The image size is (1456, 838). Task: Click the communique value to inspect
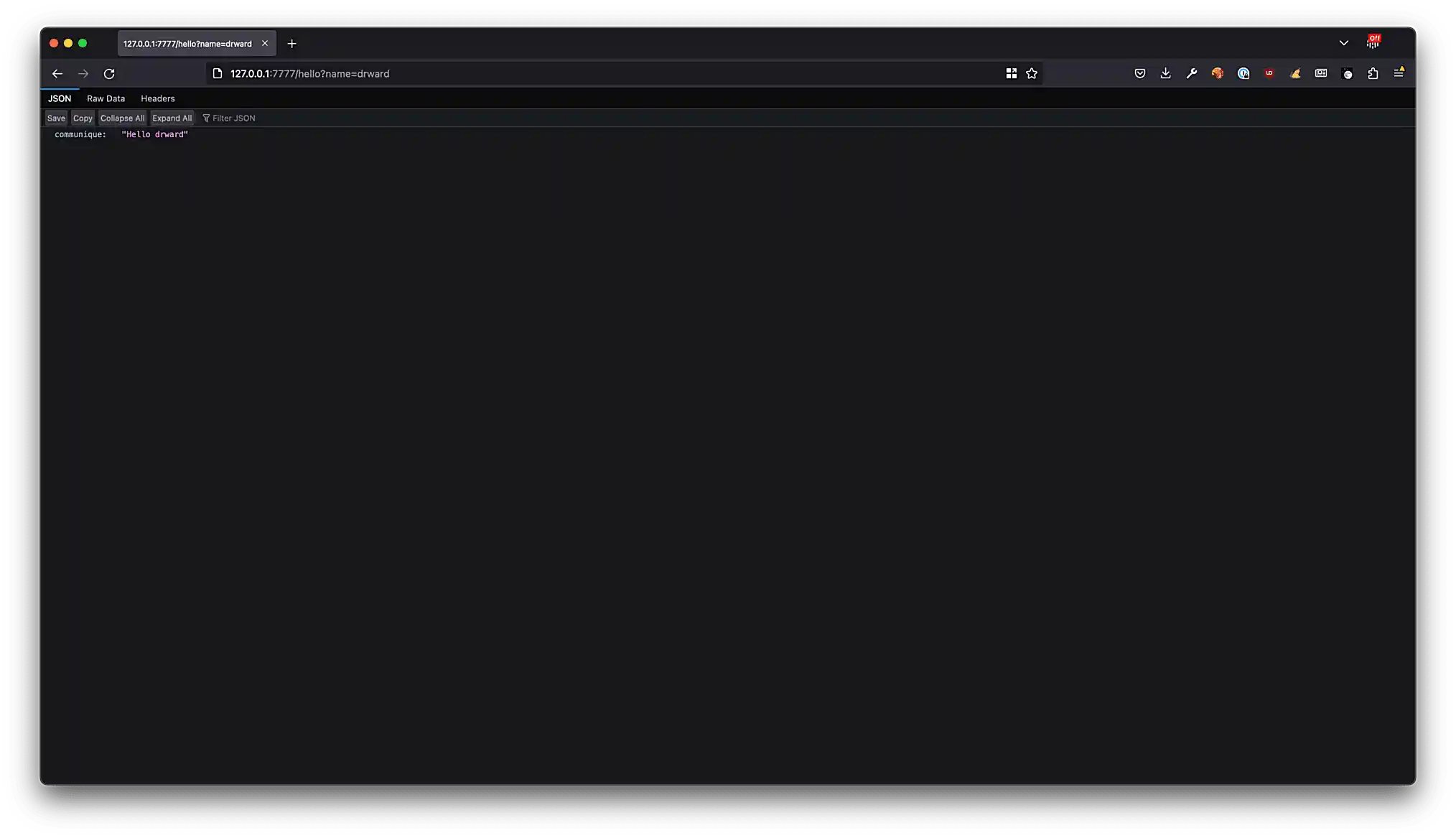154,134
